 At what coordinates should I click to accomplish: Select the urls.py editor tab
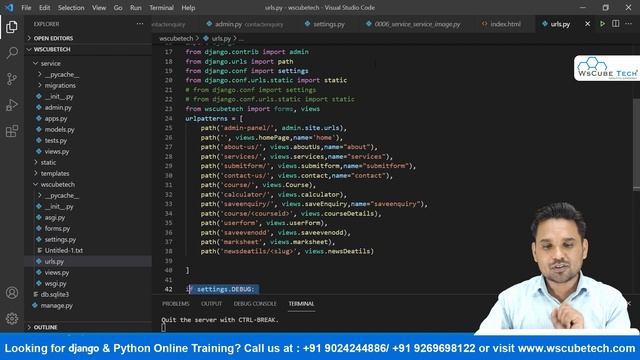[560, 24]
